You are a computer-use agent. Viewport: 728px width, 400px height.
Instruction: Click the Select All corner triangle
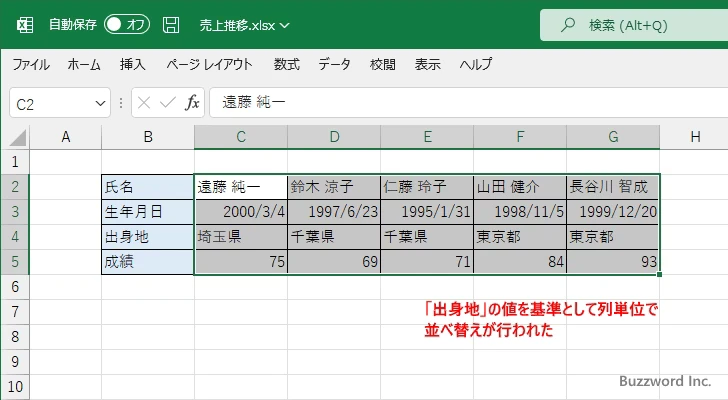point(18,138)
